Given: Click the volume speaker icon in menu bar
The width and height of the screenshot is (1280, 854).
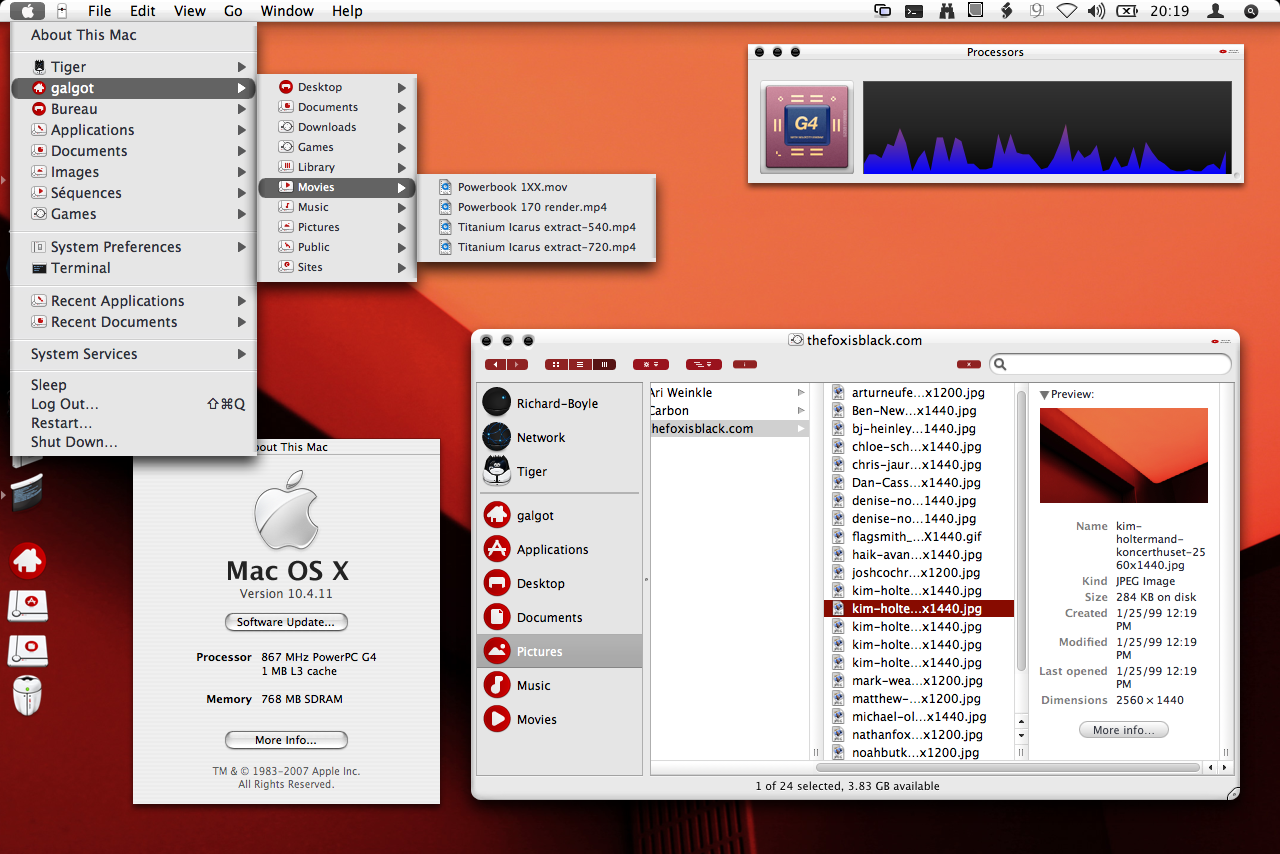Looking at the screenshot, I should (x=1096, y=11).
